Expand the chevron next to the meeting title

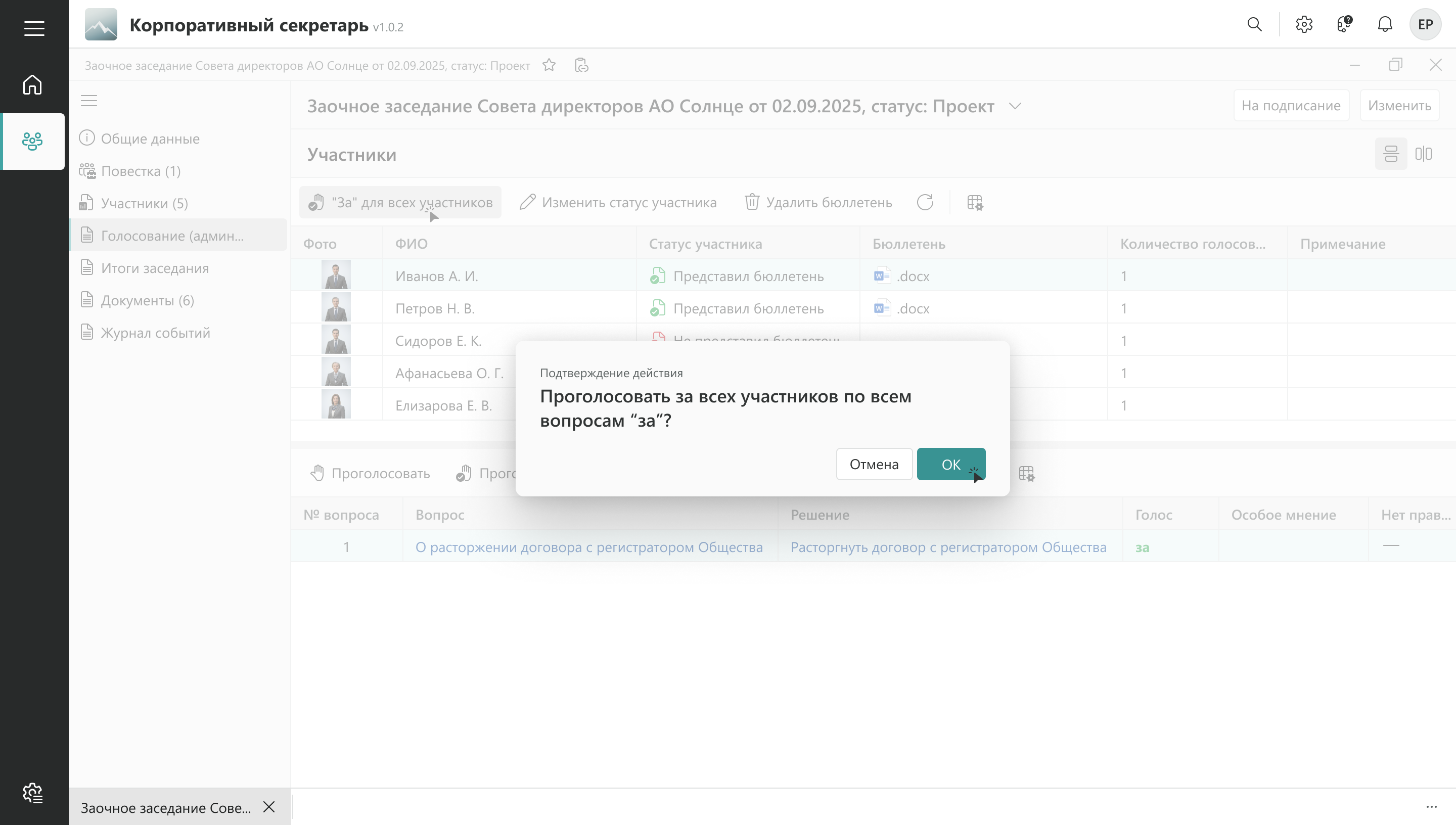pos(1015,106)
